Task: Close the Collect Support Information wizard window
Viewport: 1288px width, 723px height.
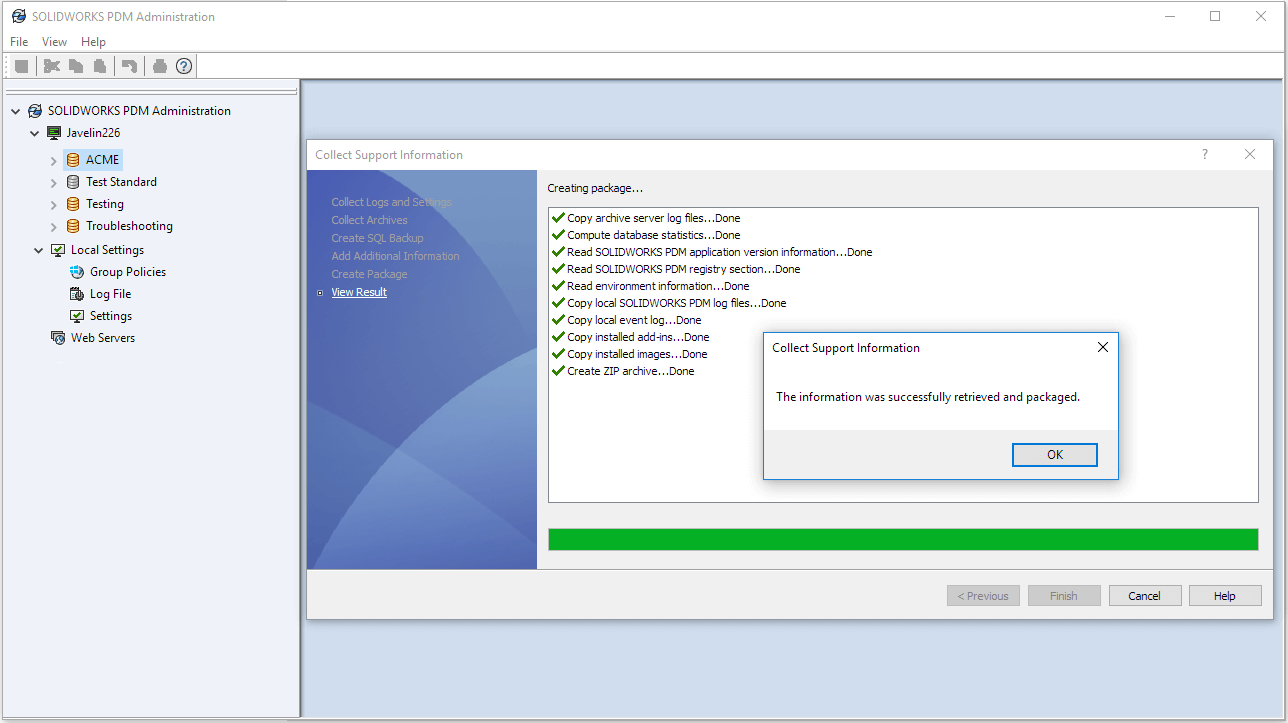Action: (x=1250, y=155)
